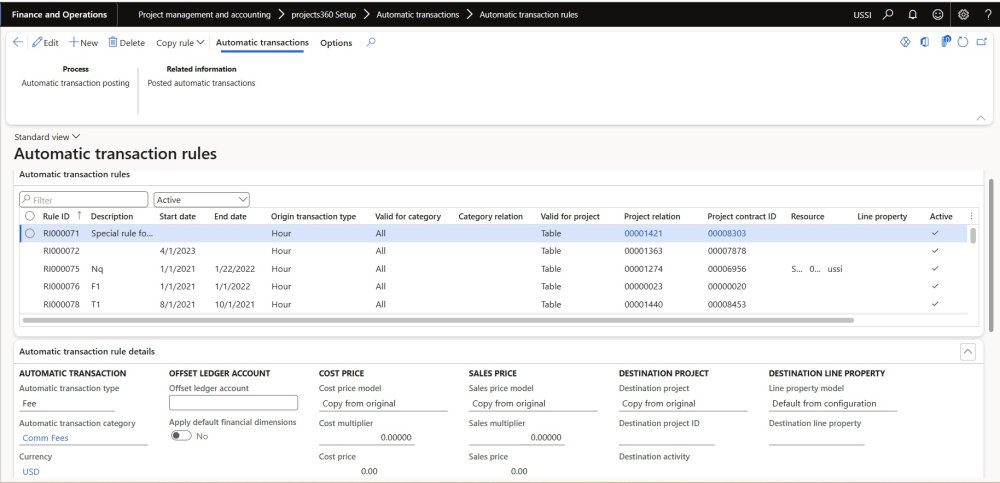Open the settings gear in the top bar
1000x483 pixels.
click(963, 15)
